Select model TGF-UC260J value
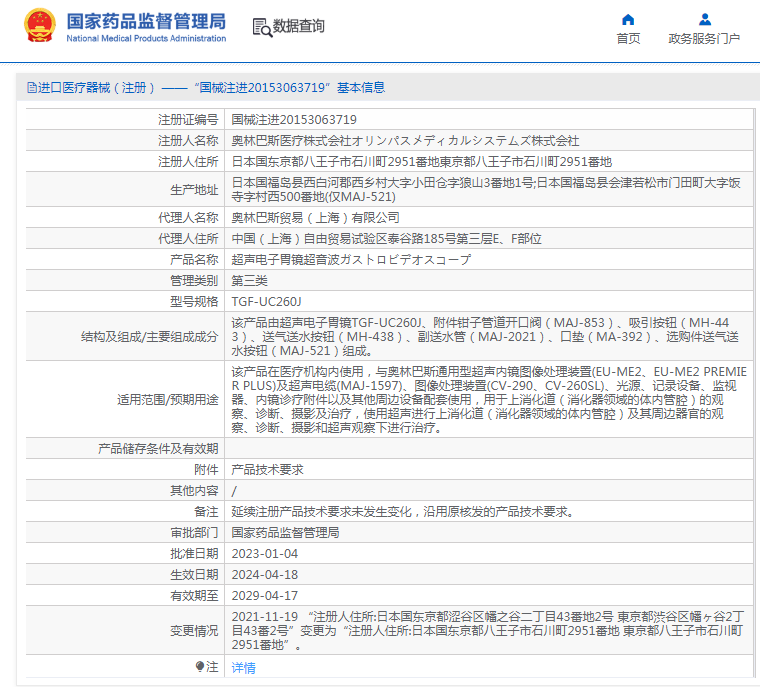Viewport: 760px width, 687px height. [x=267, y=302]
